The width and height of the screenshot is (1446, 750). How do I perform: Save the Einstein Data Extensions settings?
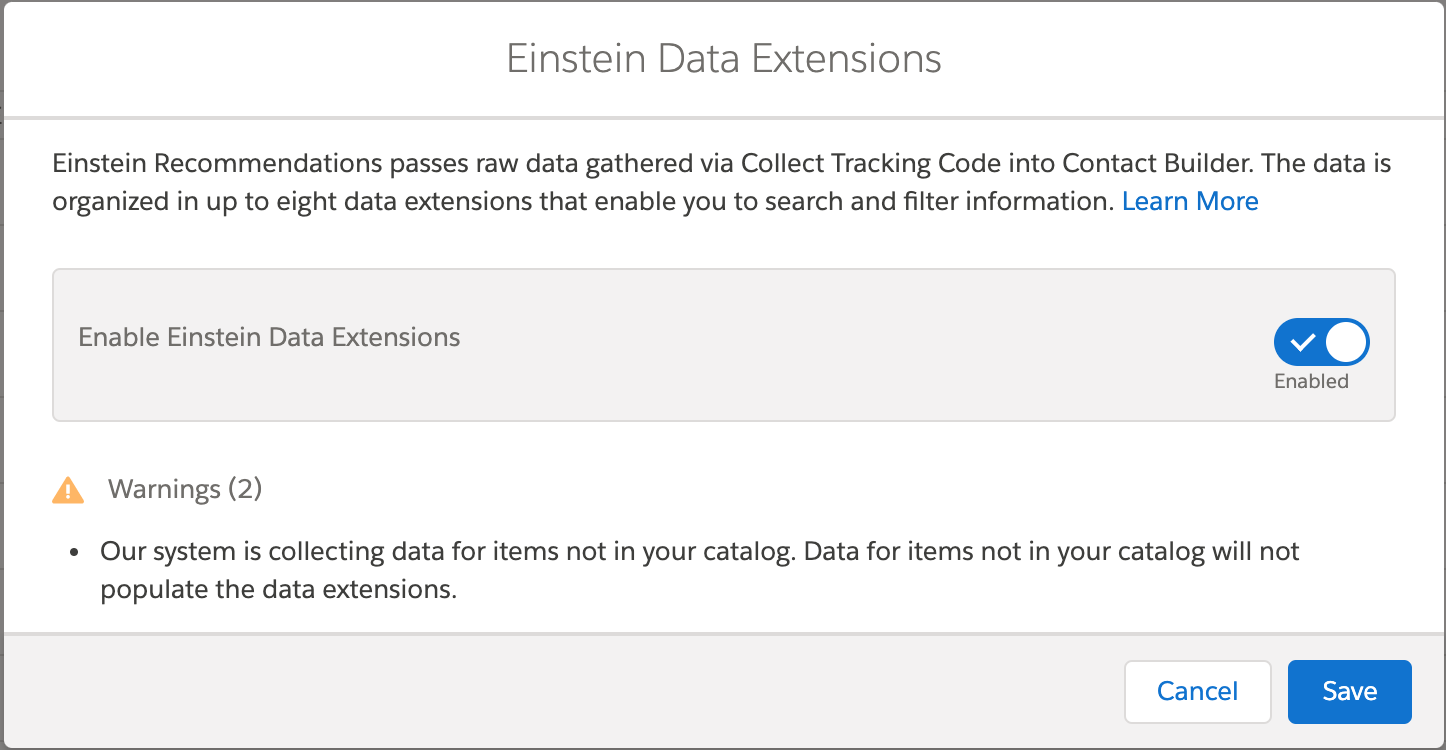click(1349, 691)
